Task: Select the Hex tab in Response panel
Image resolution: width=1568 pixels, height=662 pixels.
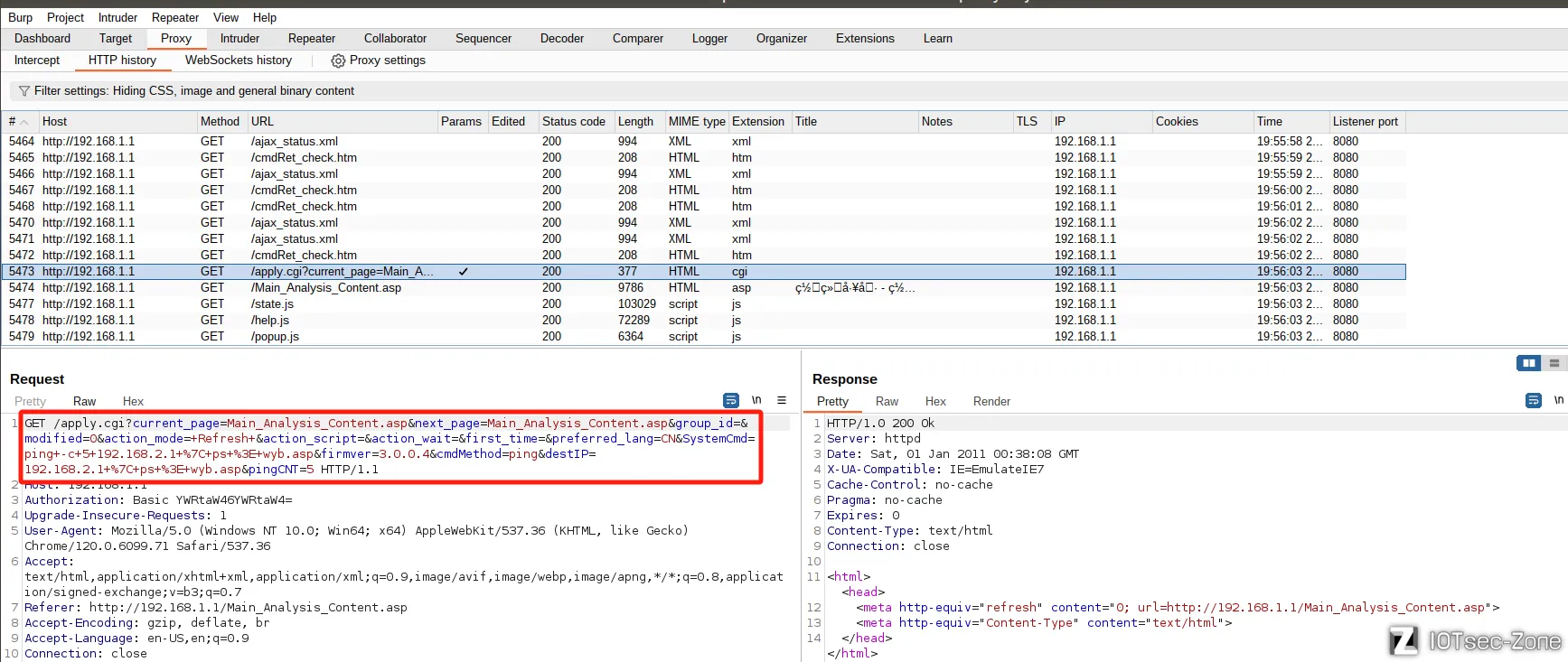Action: pos(935,401)
